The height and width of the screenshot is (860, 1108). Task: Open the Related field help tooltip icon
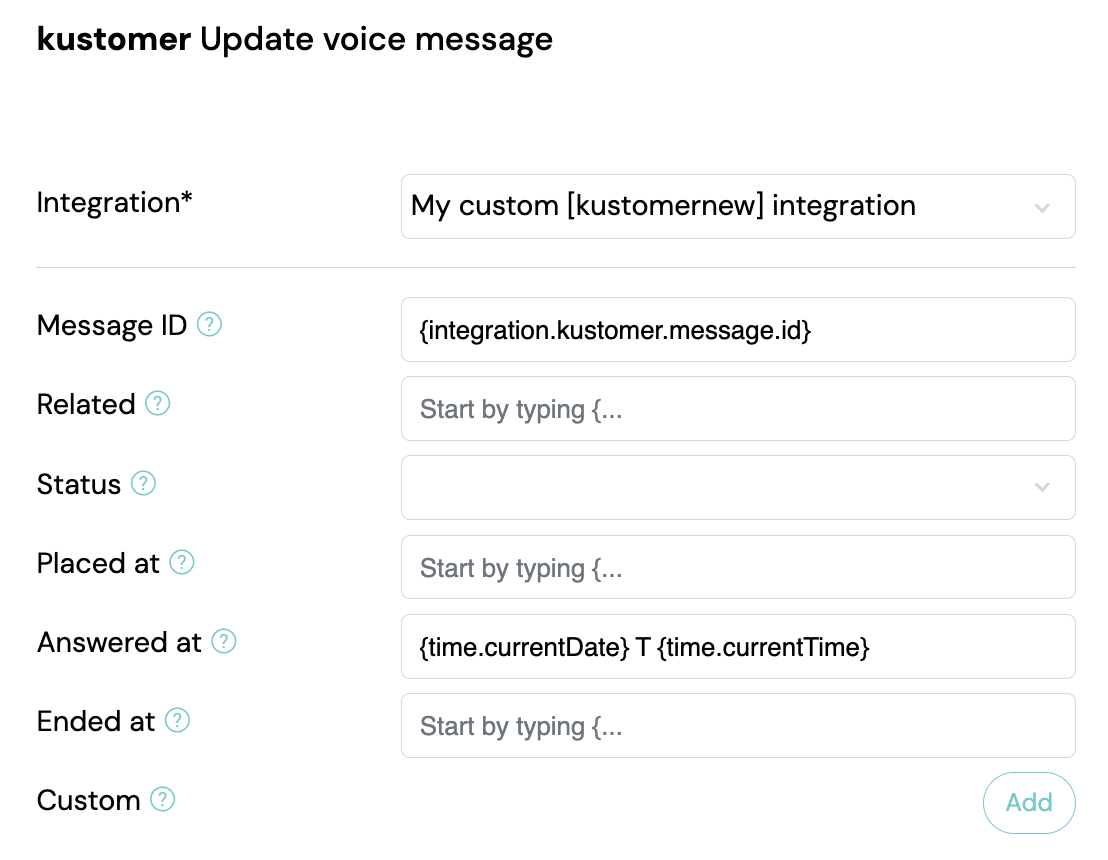158,404
